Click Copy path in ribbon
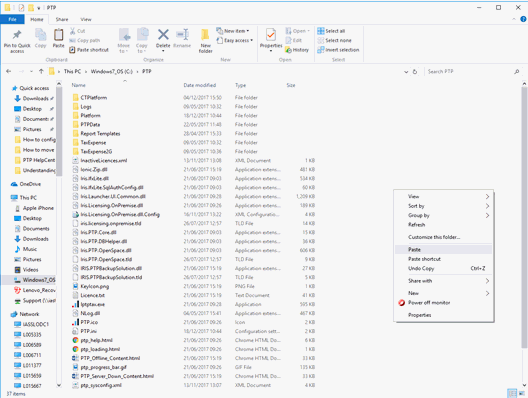528x398 pixels. pos(85,40)
